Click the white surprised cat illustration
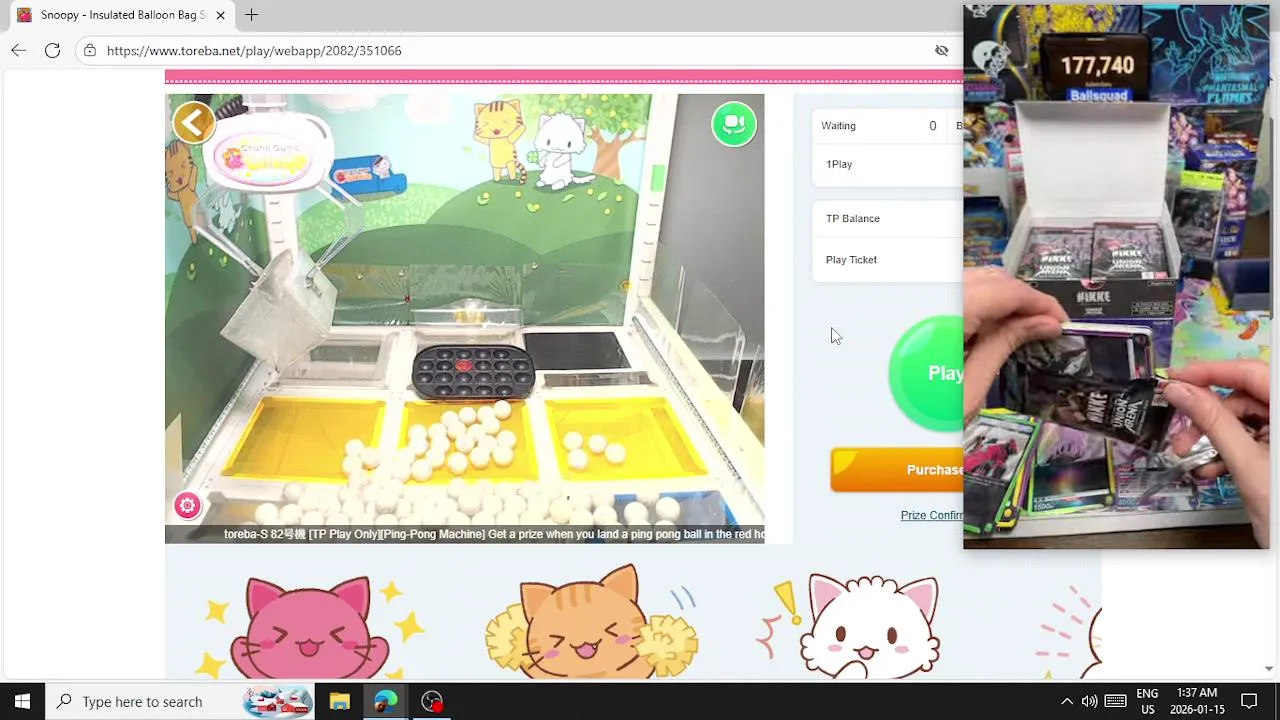 pos(873,626)
